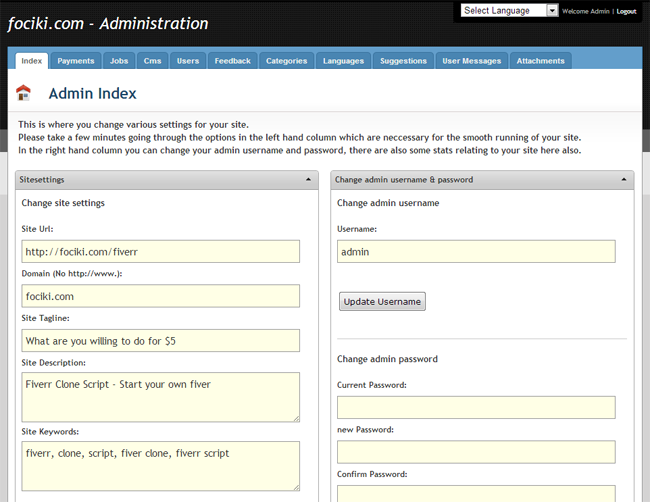Click 'This is where you change various settings' line
This screenshot has width=650, height=502.
click(133, 125)
